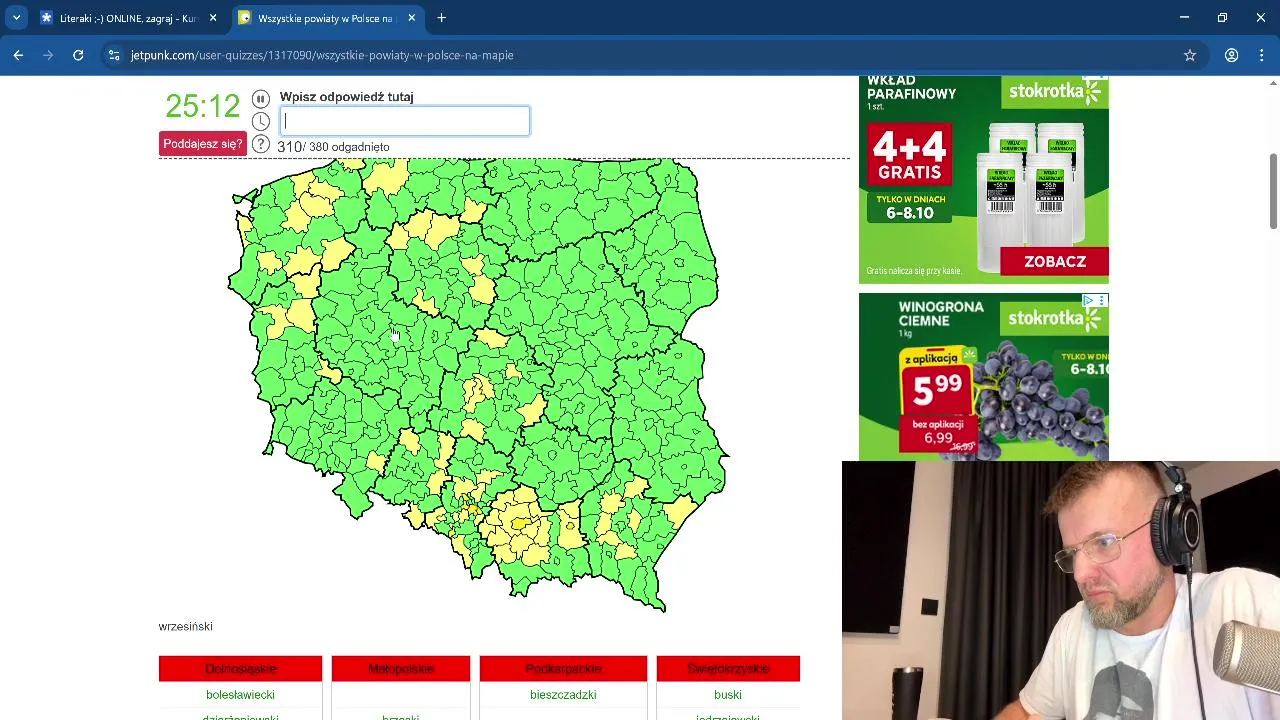
Task: Reload the JetPunk page
Action: [78, 55]
